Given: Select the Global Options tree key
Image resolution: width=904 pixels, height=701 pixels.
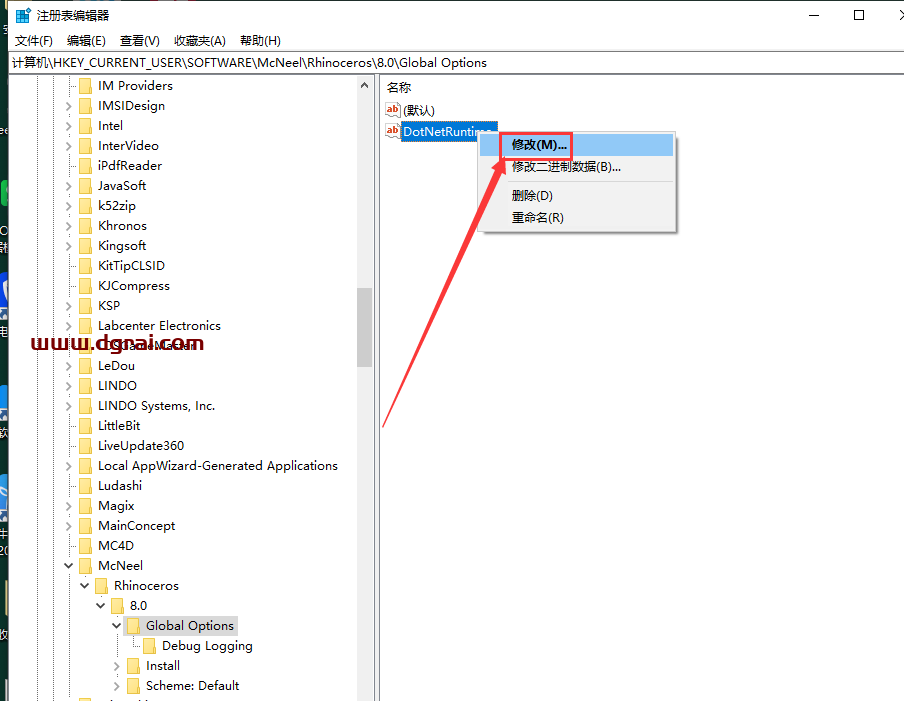Looking at the screenshot, I should [190, 625].
